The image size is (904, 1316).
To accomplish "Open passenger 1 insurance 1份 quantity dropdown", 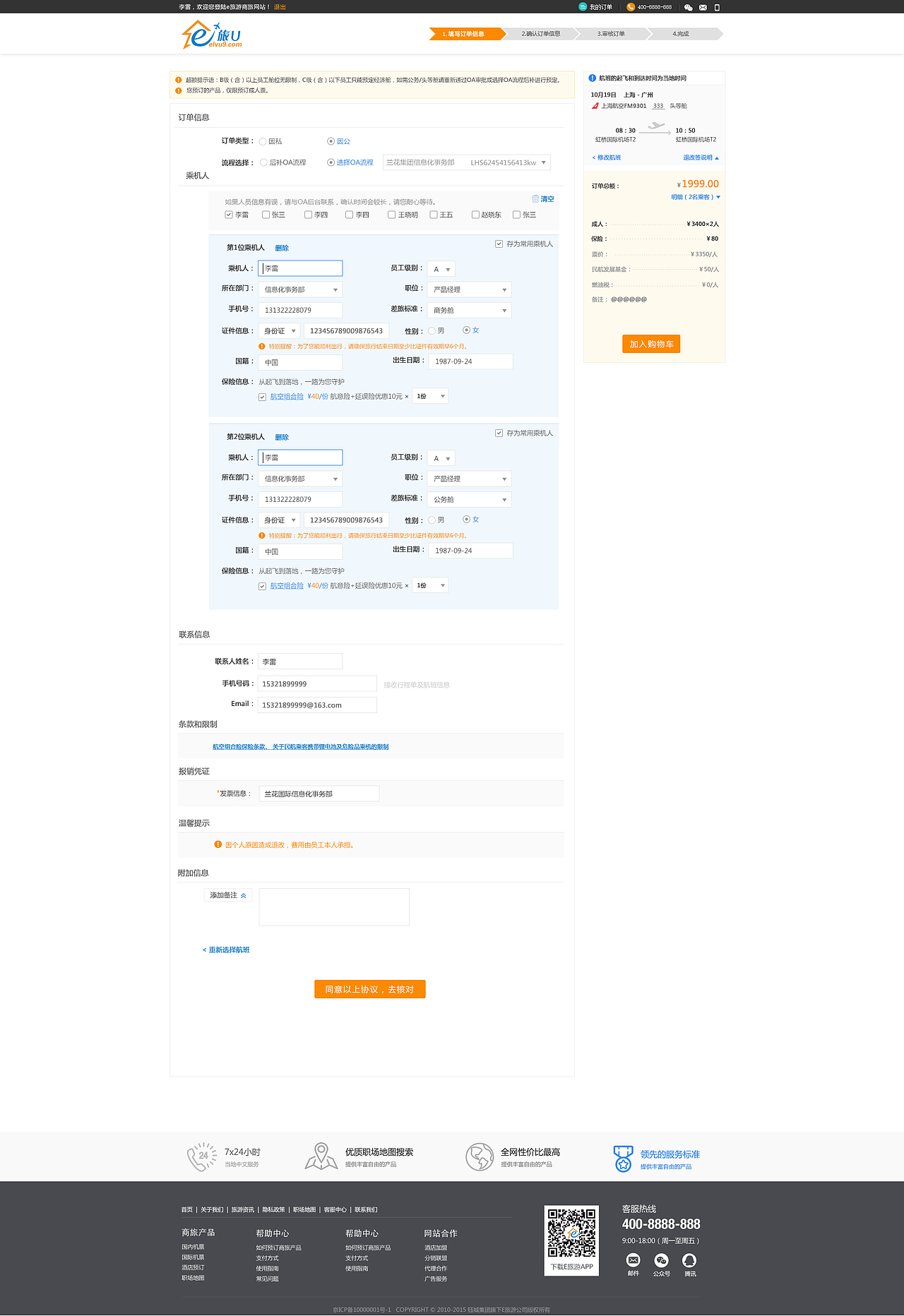I will (430, 396).
